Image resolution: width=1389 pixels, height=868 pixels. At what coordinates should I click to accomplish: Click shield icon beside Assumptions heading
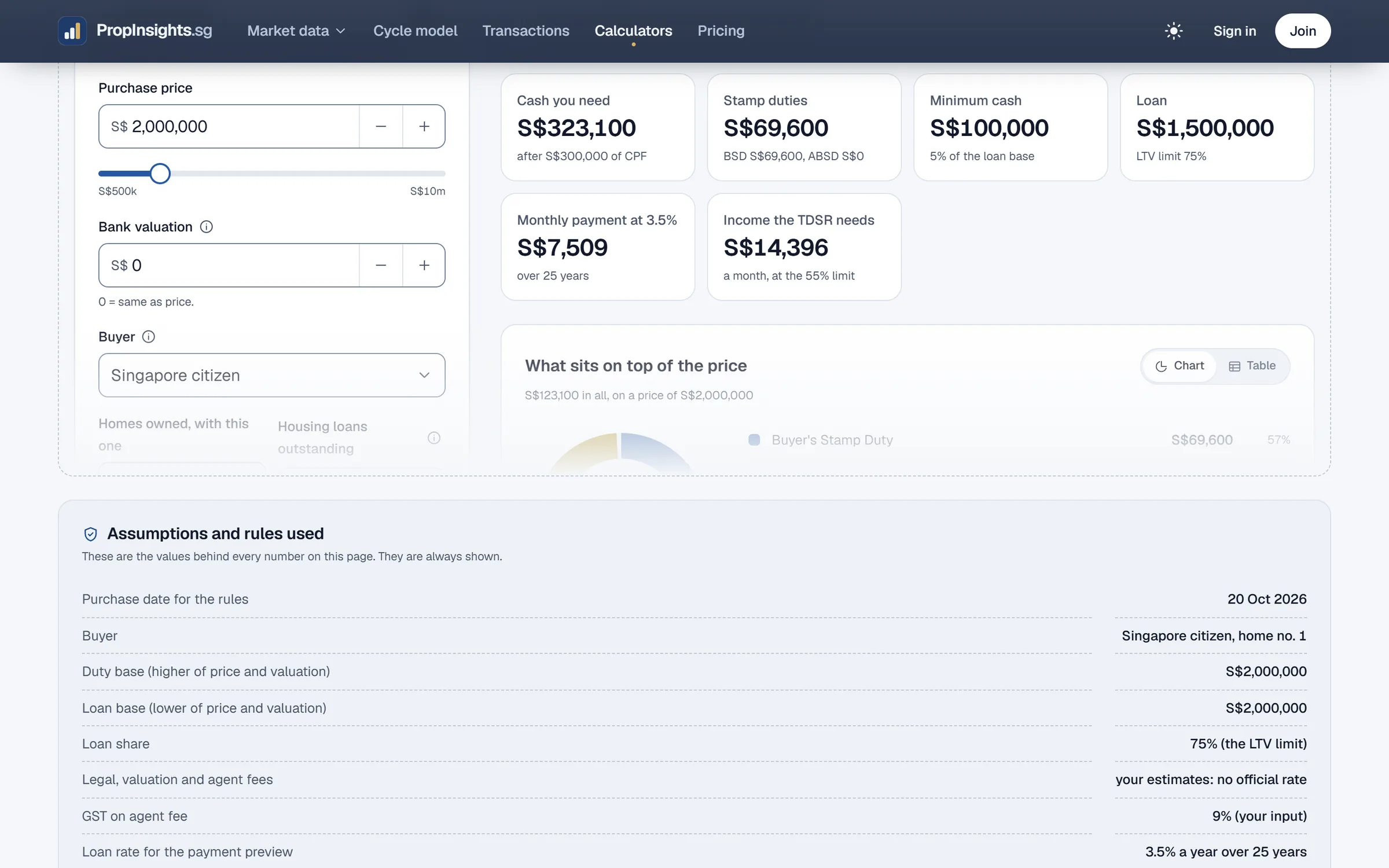pos(90,534)
